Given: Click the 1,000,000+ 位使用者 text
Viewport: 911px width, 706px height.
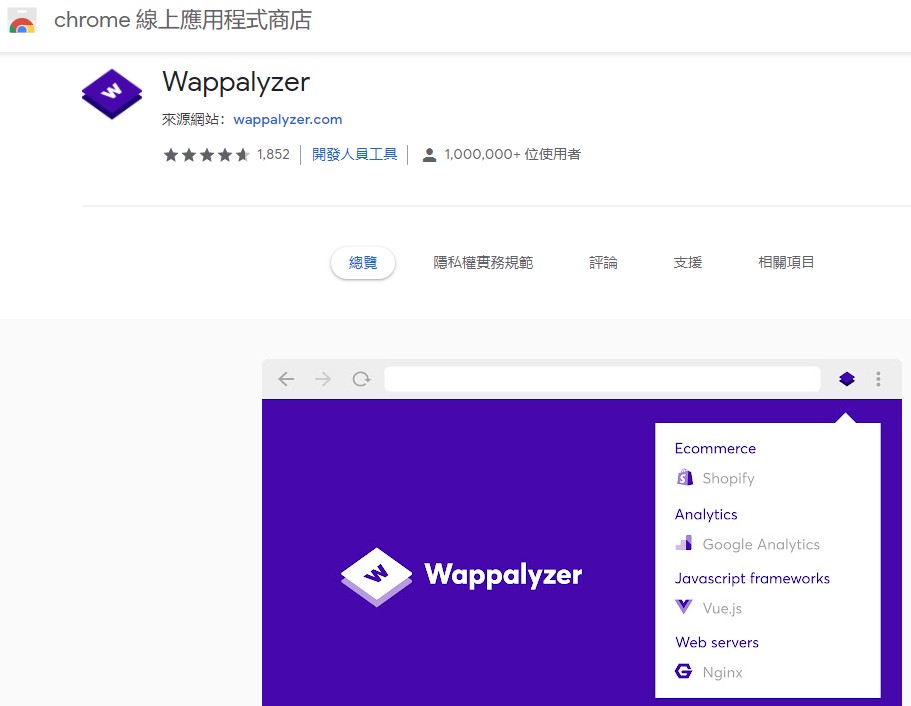Looking at the screenshot, I should click(x=512, y=155).
